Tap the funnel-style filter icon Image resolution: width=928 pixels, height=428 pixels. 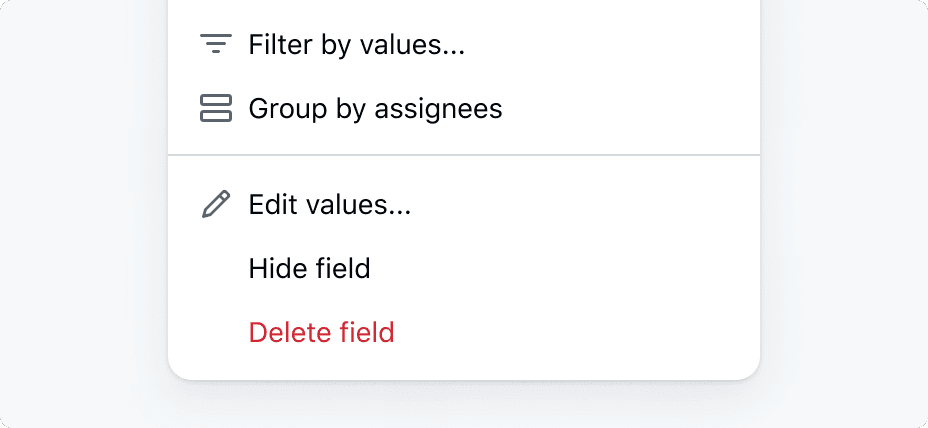coord(216,44)
